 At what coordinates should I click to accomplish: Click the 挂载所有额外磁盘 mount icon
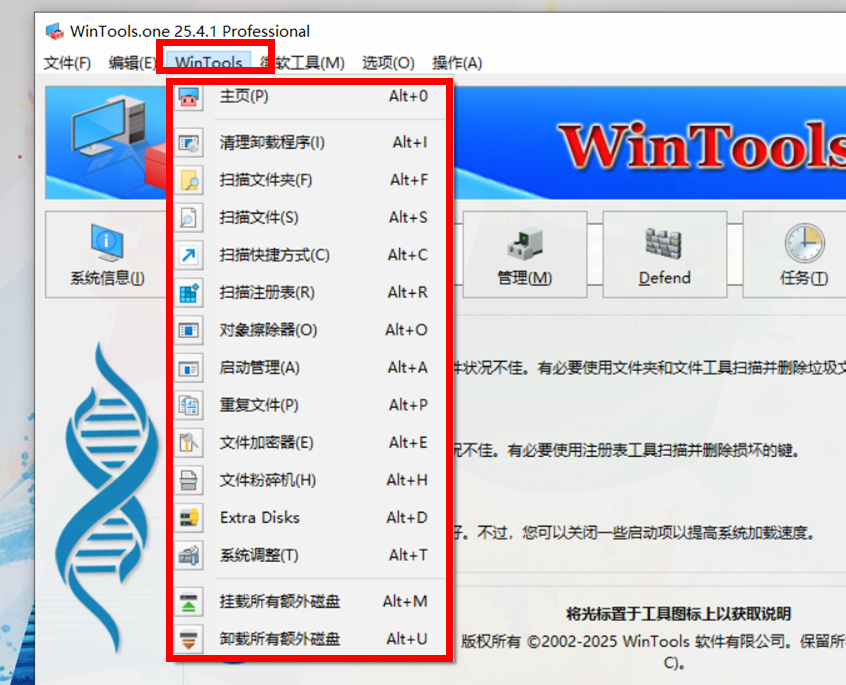pos(188,602)
